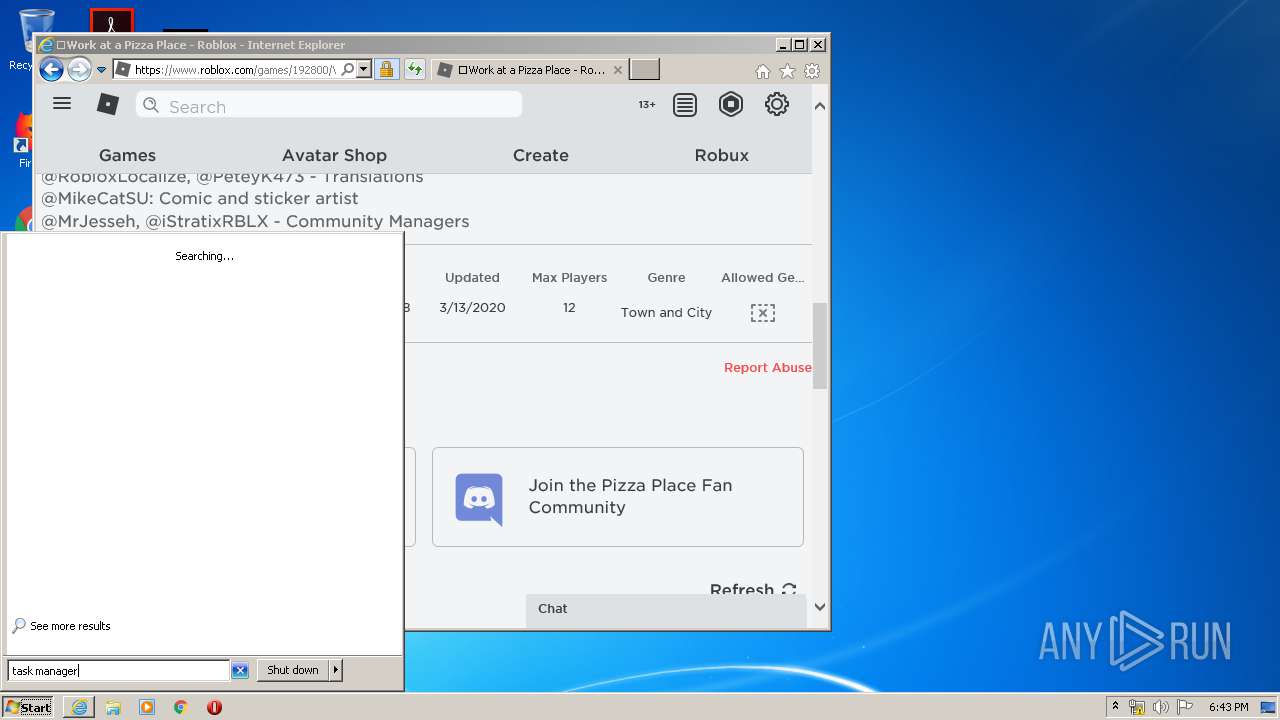Open recent pages dropdown arrow

pyautogui.click(x=101, y=70)
